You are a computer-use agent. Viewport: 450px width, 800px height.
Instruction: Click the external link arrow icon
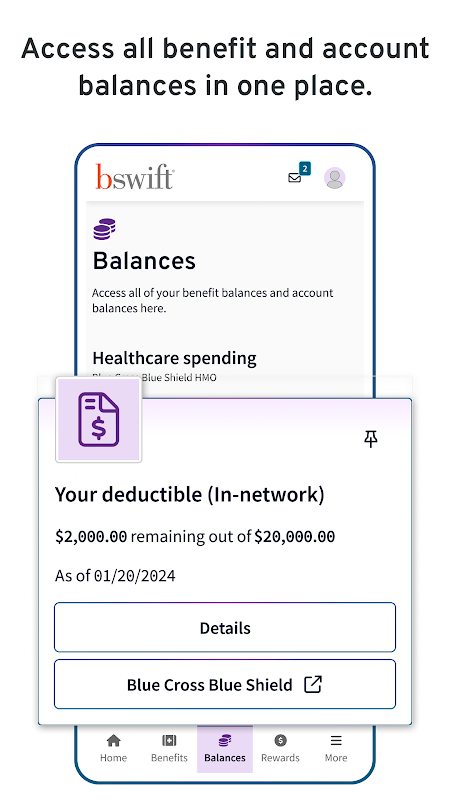point(313,684)
